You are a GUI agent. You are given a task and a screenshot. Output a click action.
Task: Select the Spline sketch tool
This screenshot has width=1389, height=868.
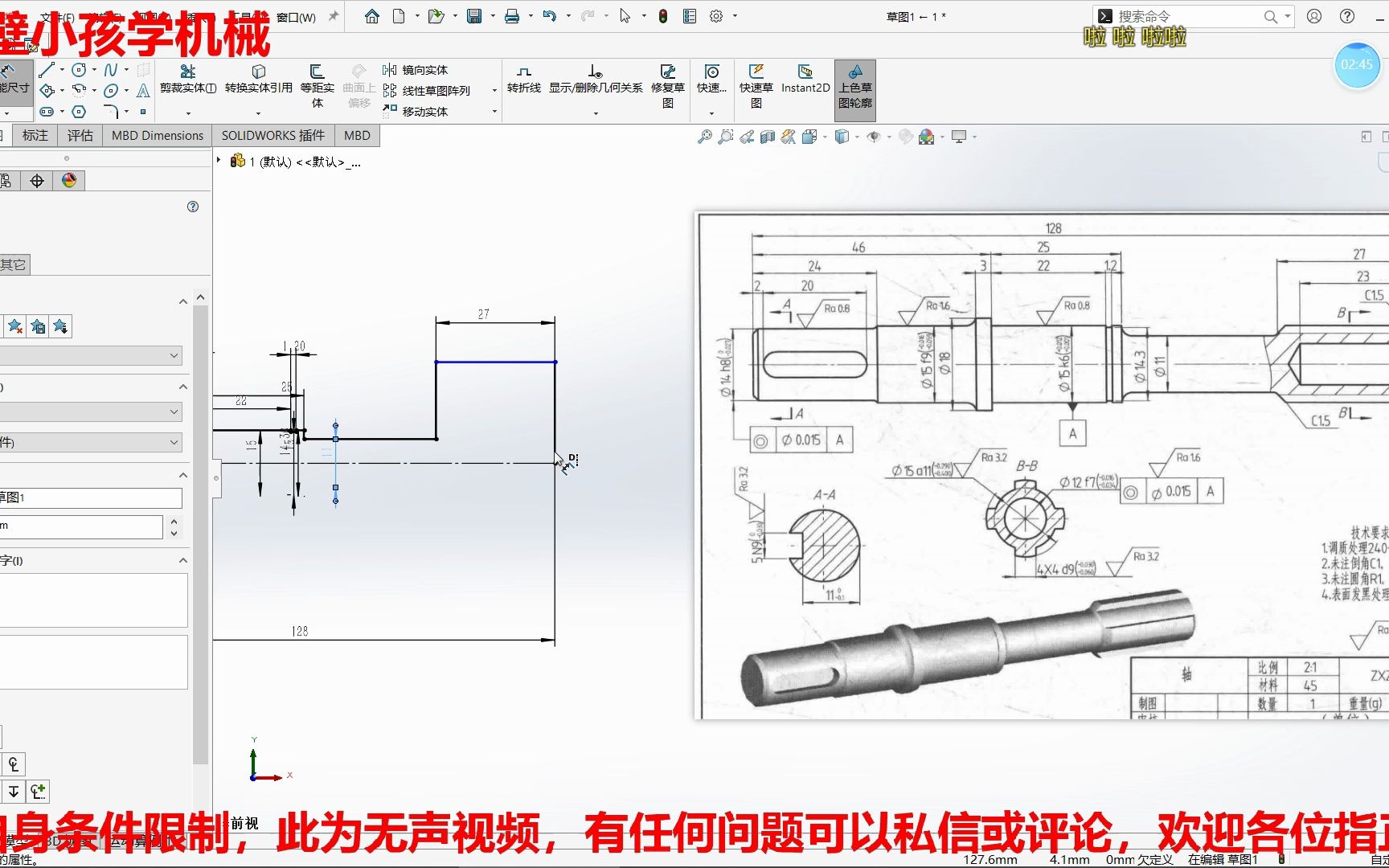[x=111, y=70]
